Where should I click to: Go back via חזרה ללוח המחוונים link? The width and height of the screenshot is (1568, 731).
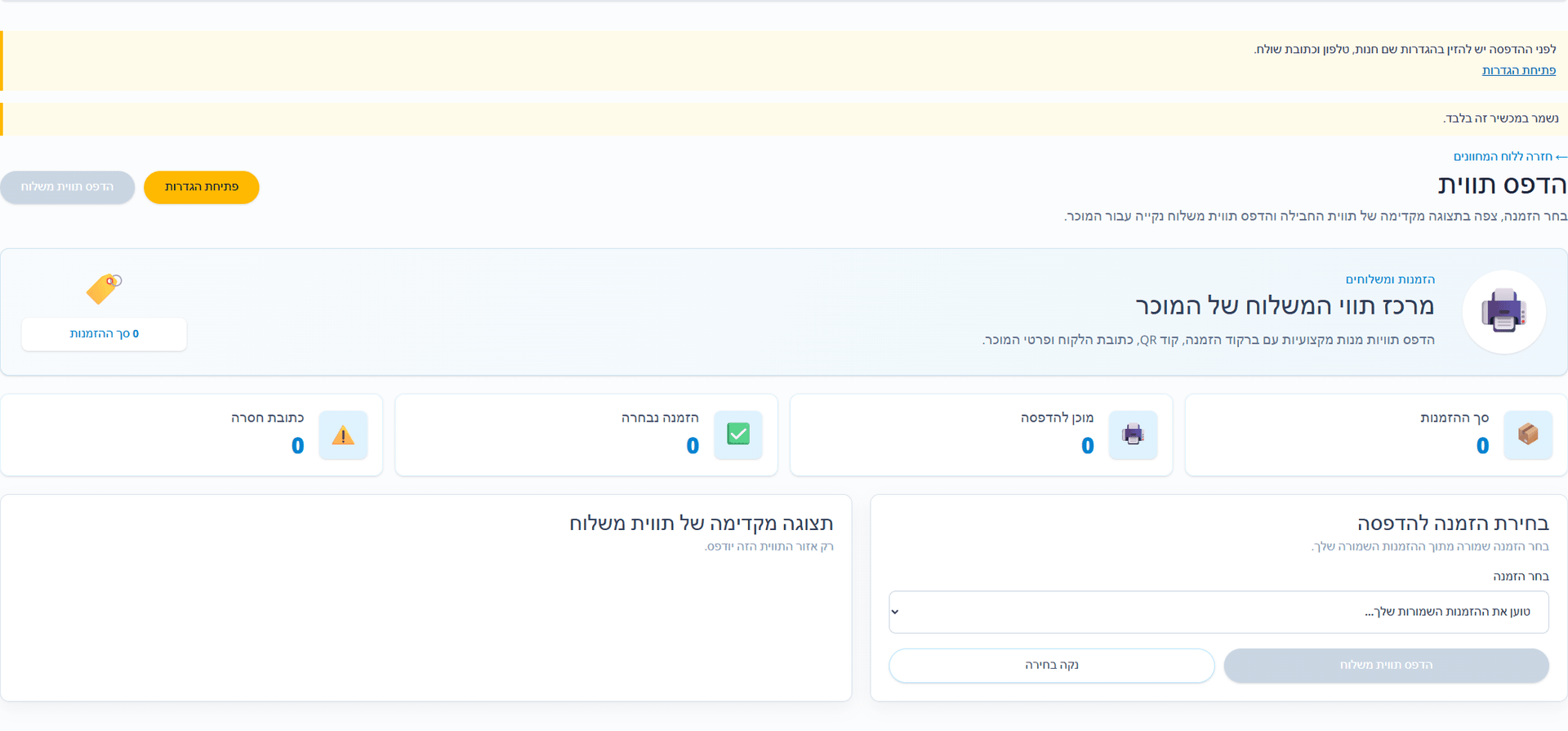(1510, 156)
